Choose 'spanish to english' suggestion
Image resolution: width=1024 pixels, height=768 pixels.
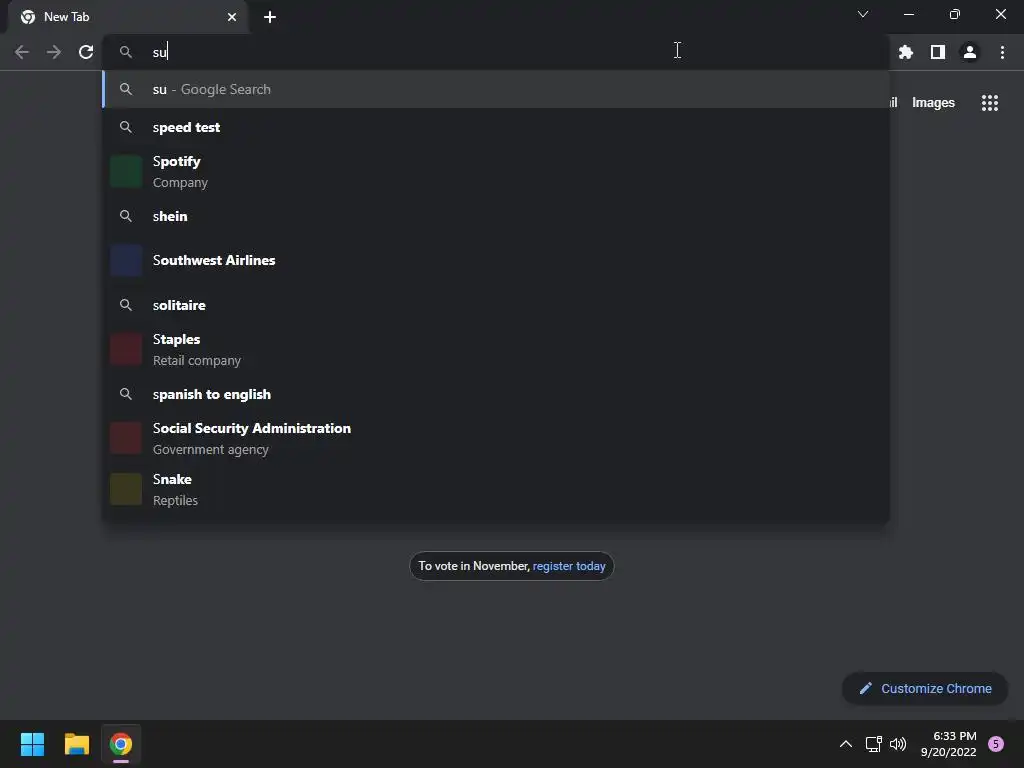click(496, 394)
